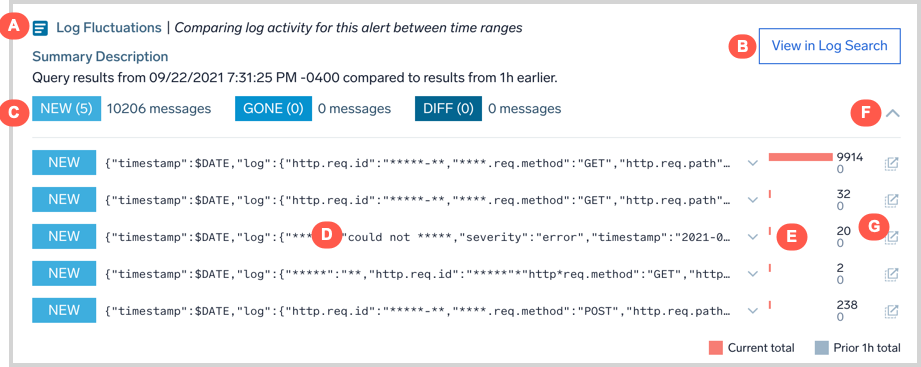Screen dimensions: 921x367
Task: Open the 238 count row external link icon
Action: click(892, 310)
